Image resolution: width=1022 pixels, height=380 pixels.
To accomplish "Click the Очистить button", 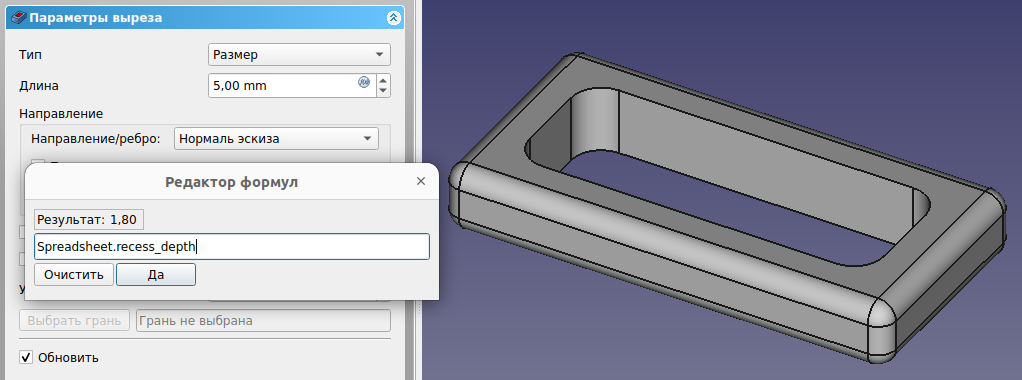I will (74, 274).
